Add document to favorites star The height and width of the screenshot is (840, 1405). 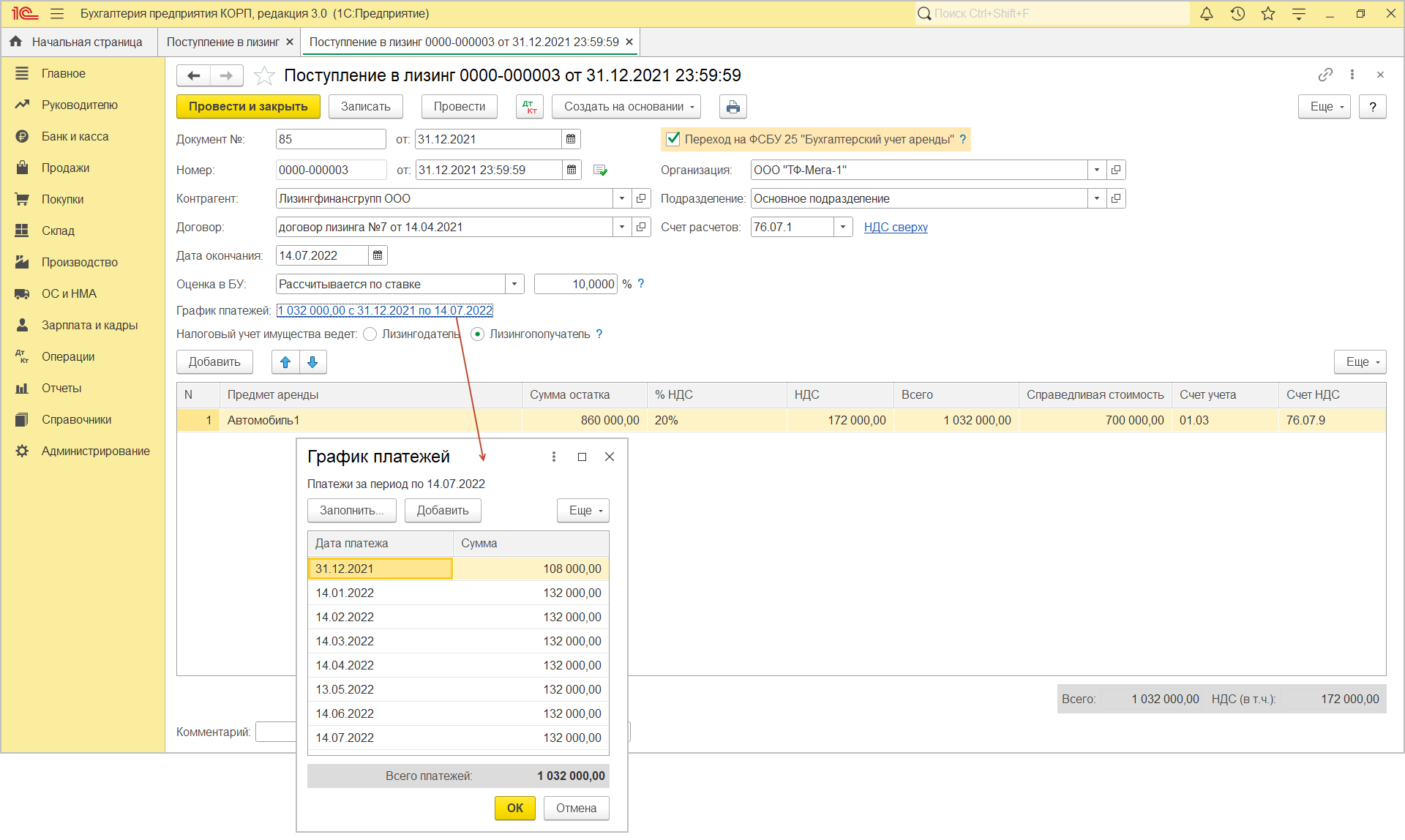point(264,75)
